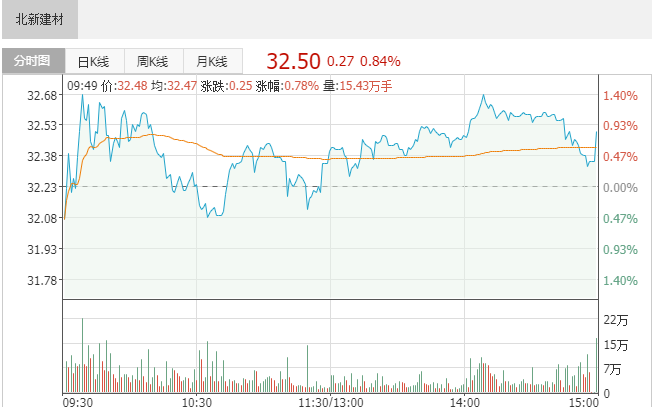Open the 周K线 chart tab
The image size is (655, 420).
click(153, 61)
